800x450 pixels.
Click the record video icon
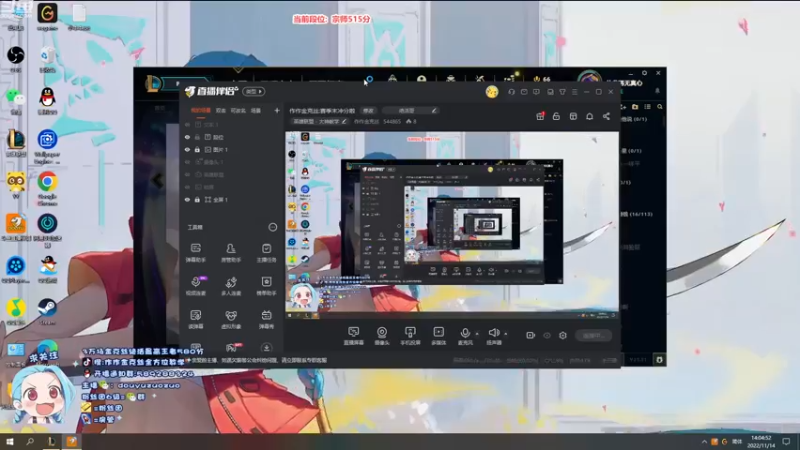coord(531,335)
